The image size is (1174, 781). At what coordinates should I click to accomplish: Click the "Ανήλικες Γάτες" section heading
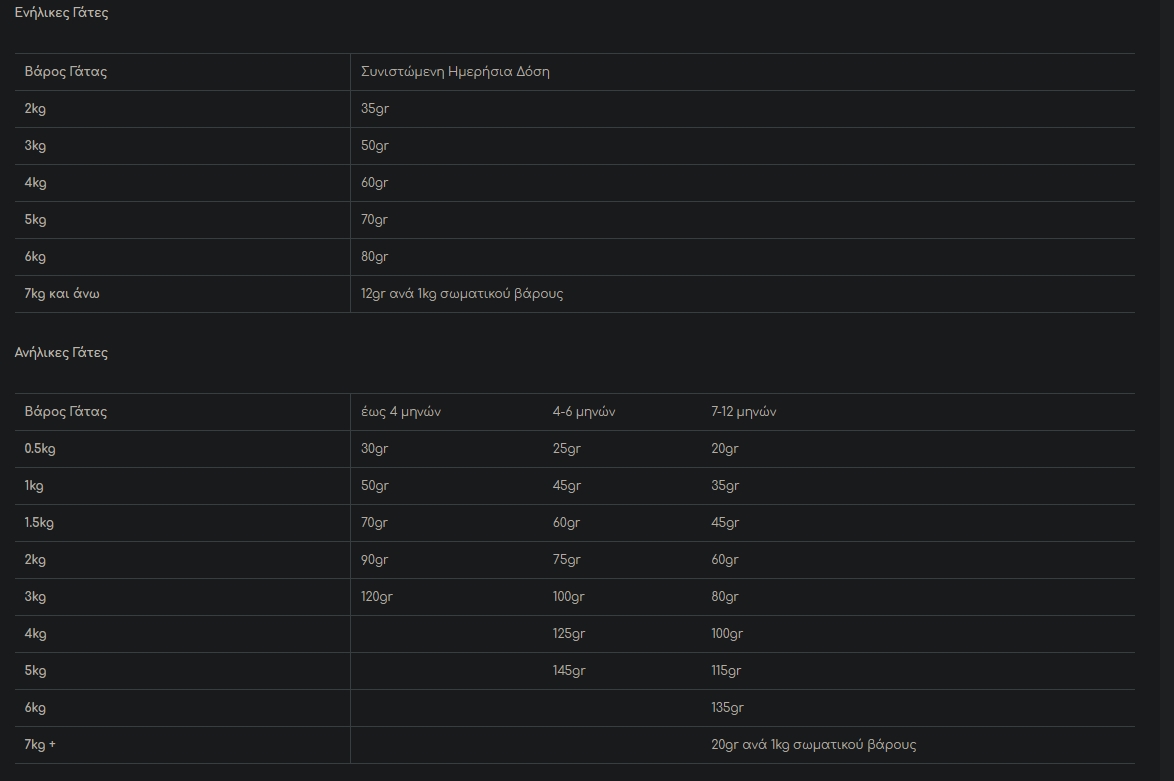coord(61,353)
